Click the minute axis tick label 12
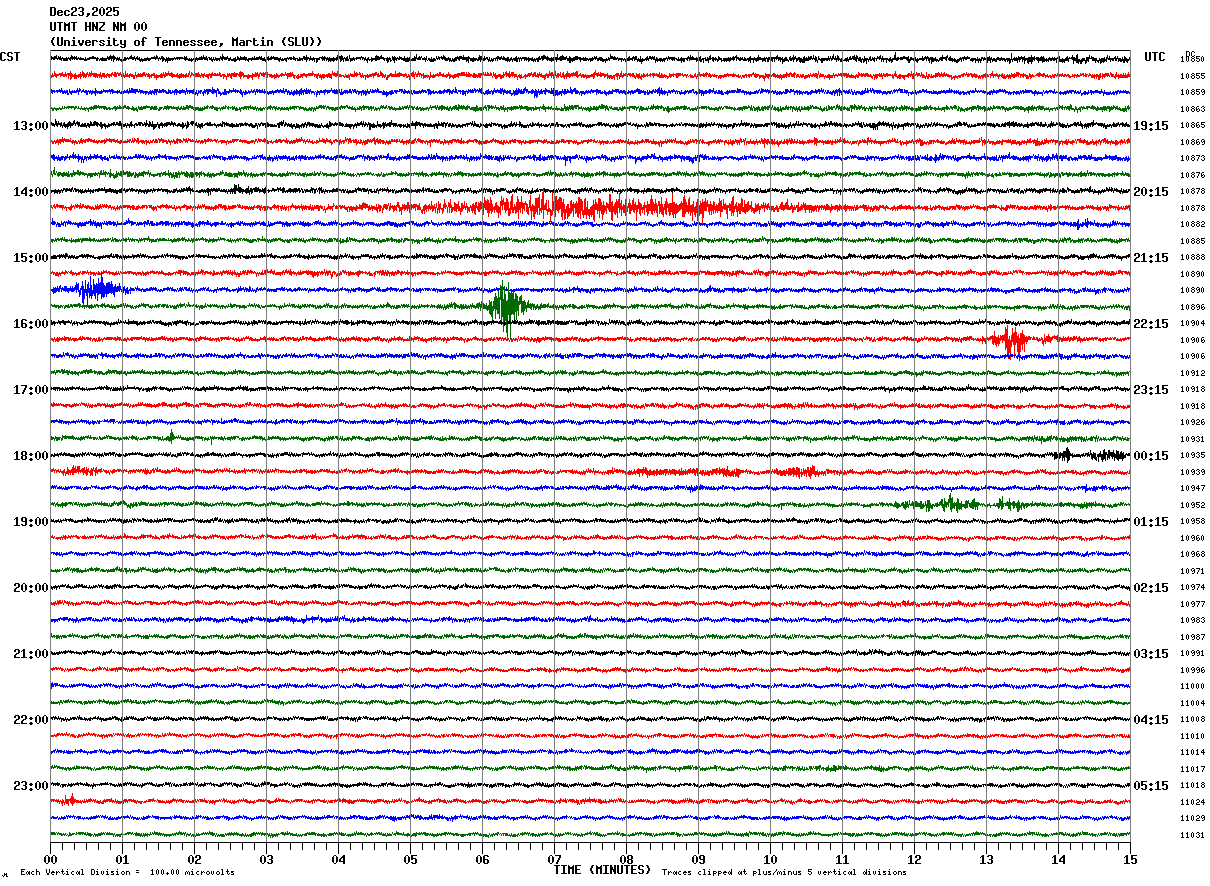 coord(914,859)
